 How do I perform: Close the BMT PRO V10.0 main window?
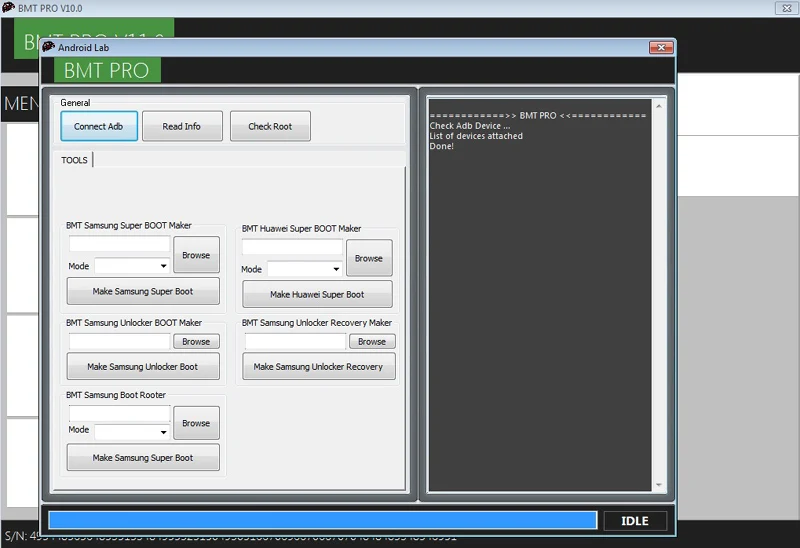pyautogui.click(x=786, y=8)
